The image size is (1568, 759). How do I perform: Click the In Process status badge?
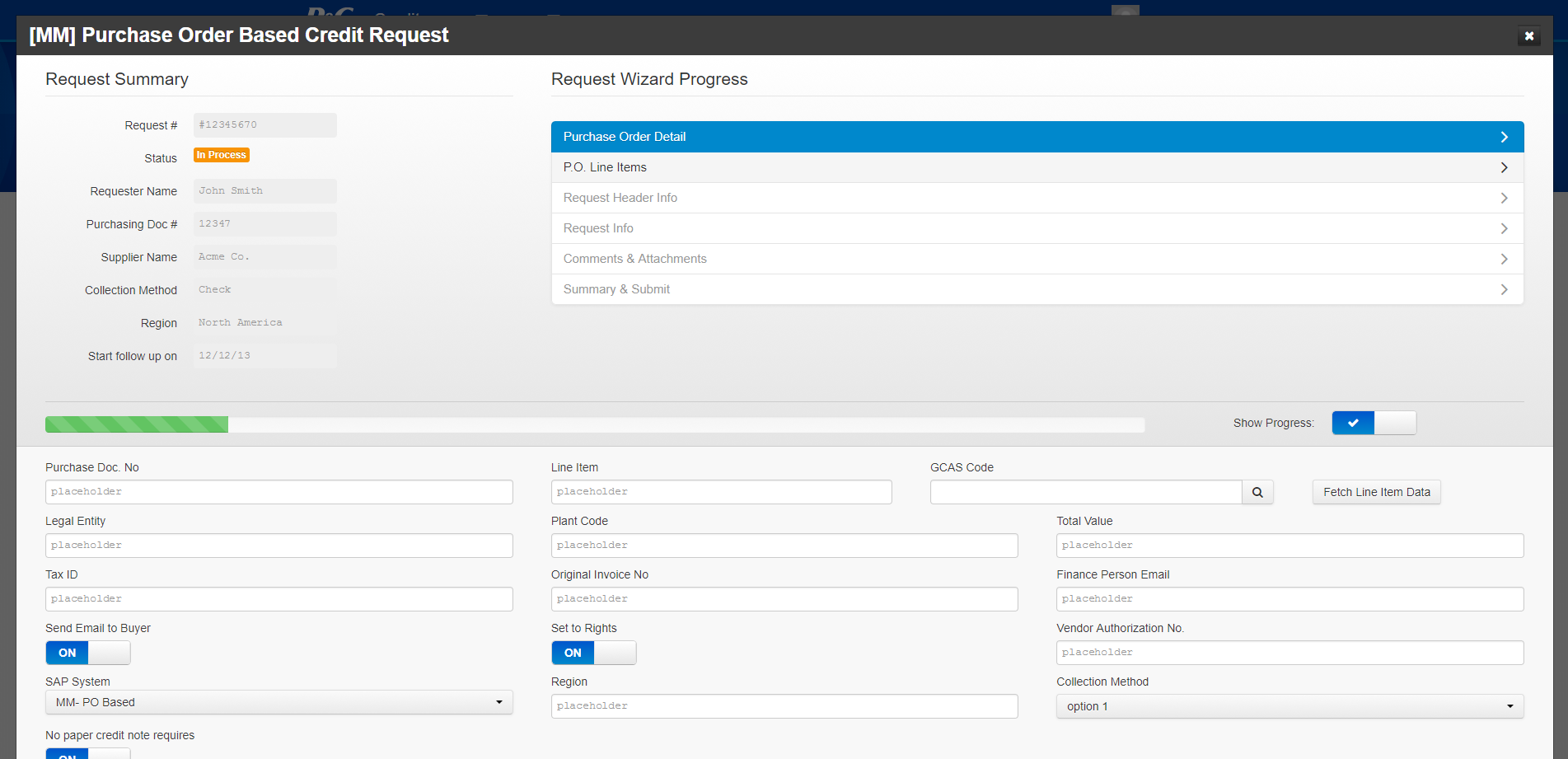pos(221,155)
